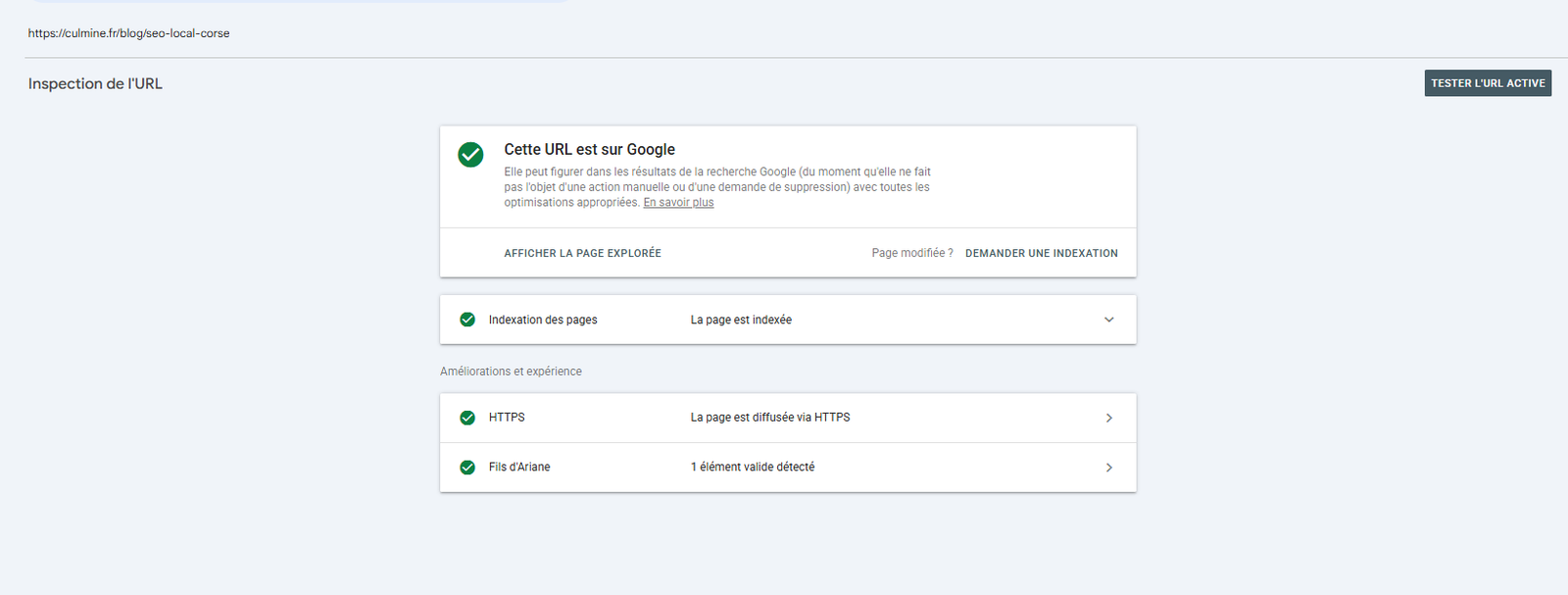Follow the En savoir plus link

pyautogui.click(x=678, y=203)
